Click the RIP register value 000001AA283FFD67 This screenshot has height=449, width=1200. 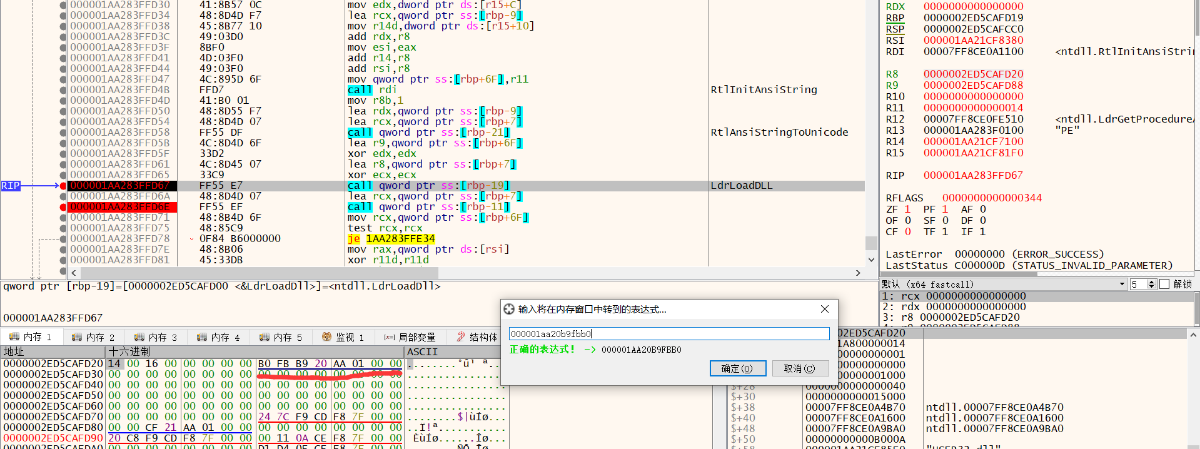(x=975, y=175)
